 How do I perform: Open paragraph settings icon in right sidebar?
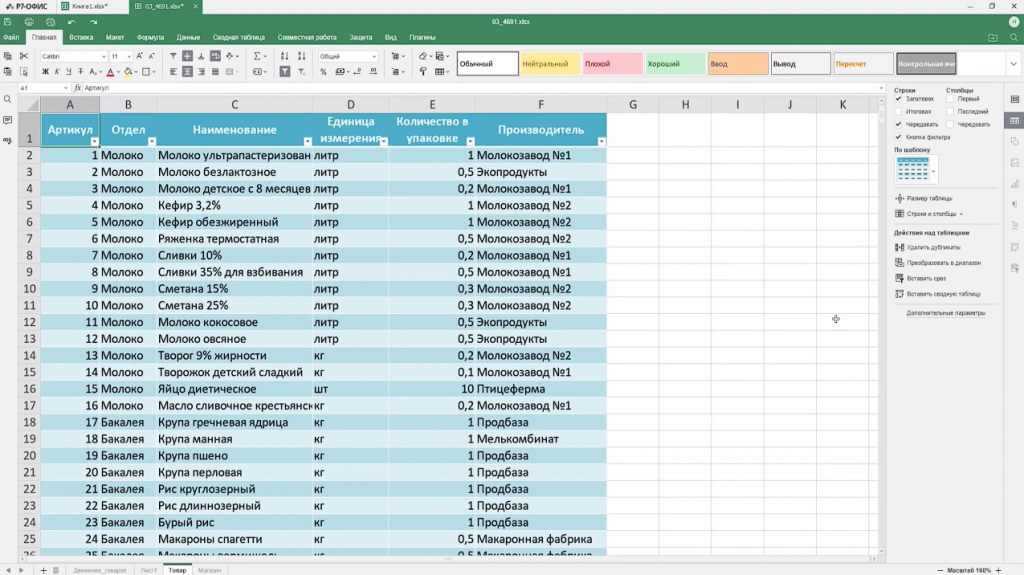1014,205
